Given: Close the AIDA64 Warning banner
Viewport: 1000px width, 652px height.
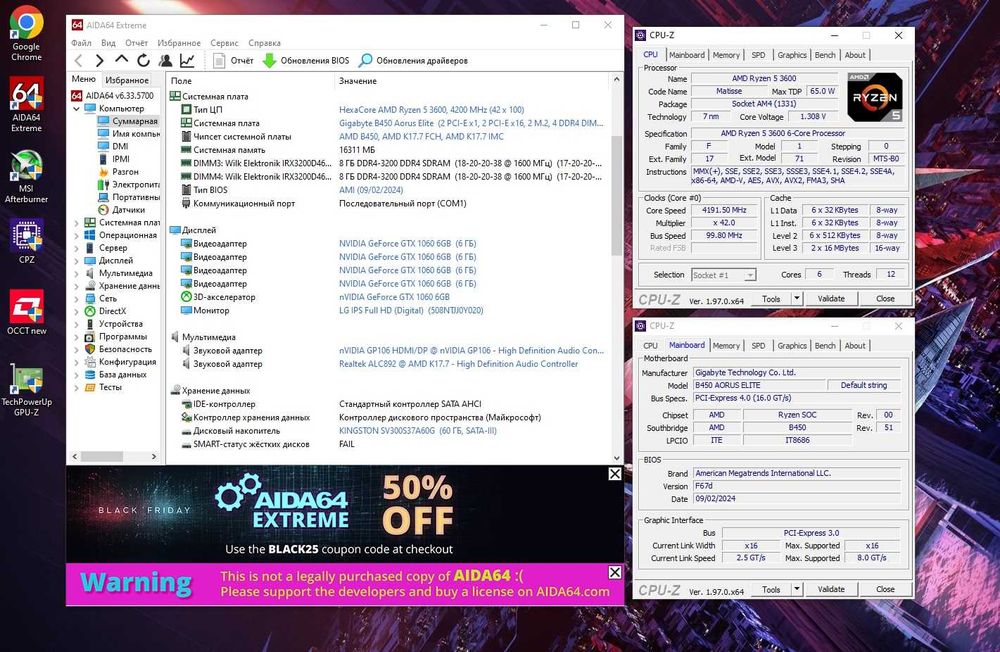Looking at the screenshot, I should pos(615,572).
